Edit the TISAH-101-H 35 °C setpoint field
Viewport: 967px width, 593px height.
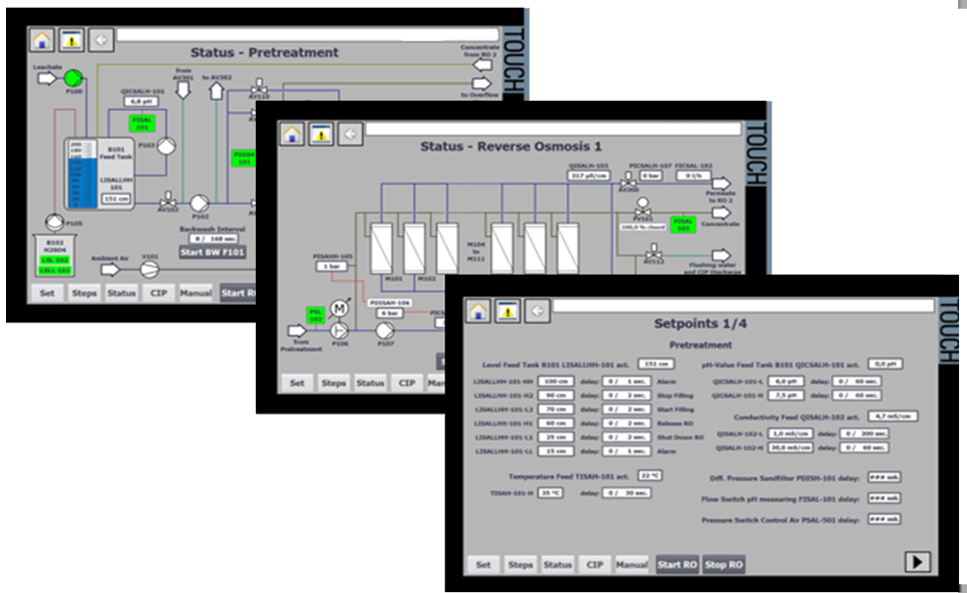(x=552, y=493)
